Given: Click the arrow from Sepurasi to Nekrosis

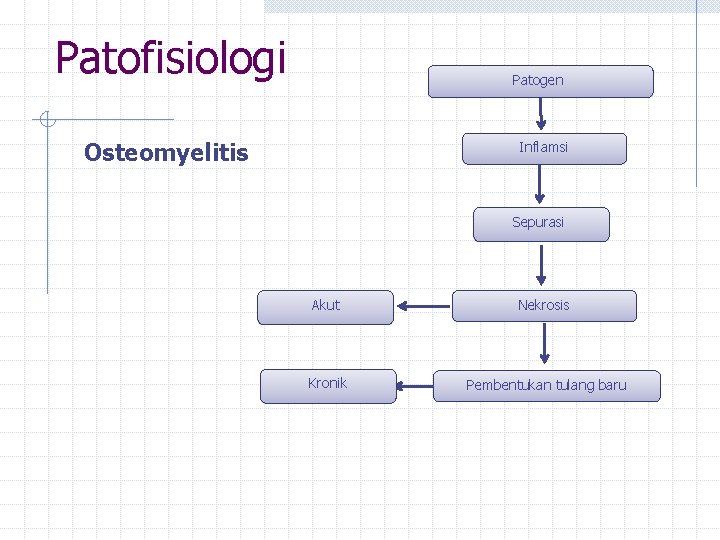Looking at the screenshot, I should 541,265.
